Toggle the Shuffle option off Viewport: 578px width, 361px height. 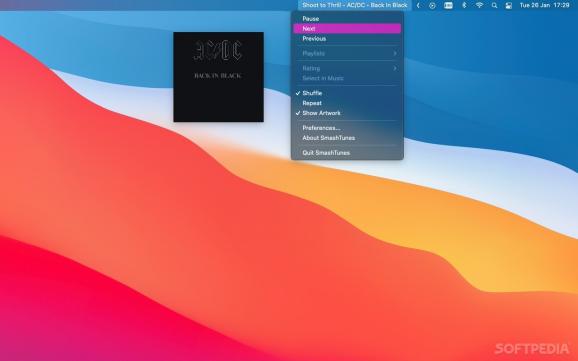coord(347,93)
